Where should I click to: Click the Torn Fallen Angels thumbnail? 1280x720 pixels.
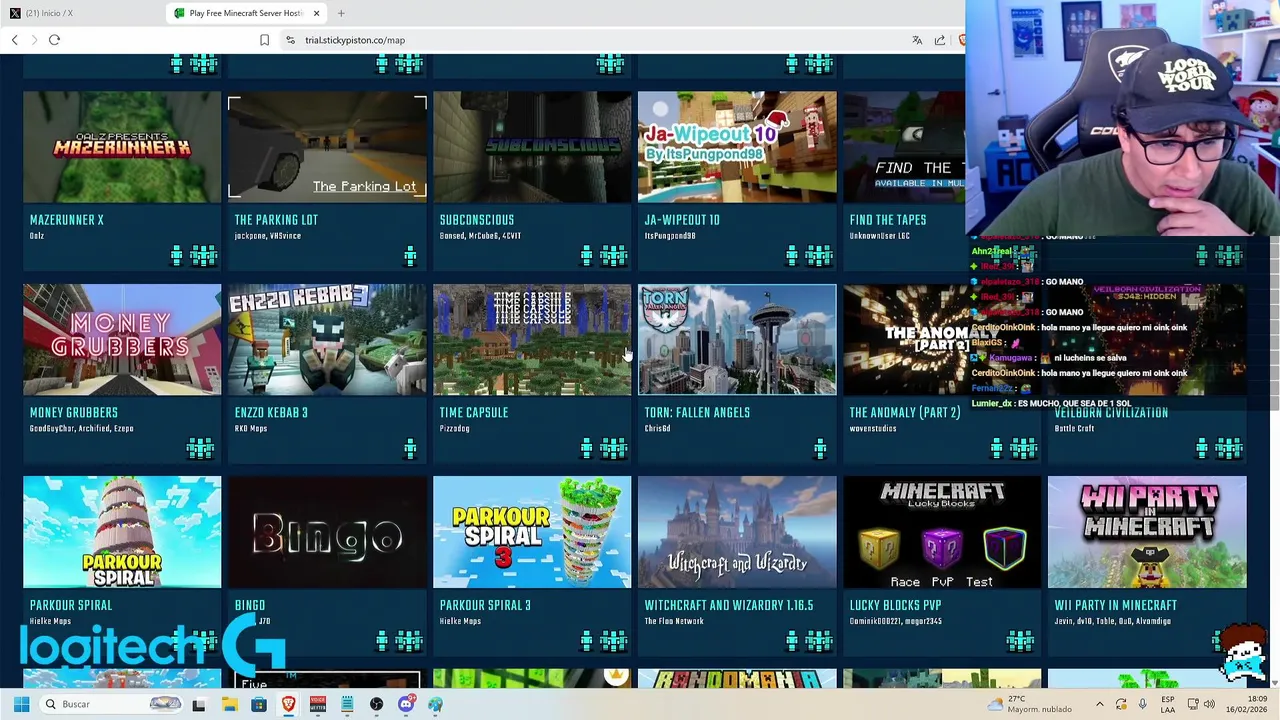[737, 339]
